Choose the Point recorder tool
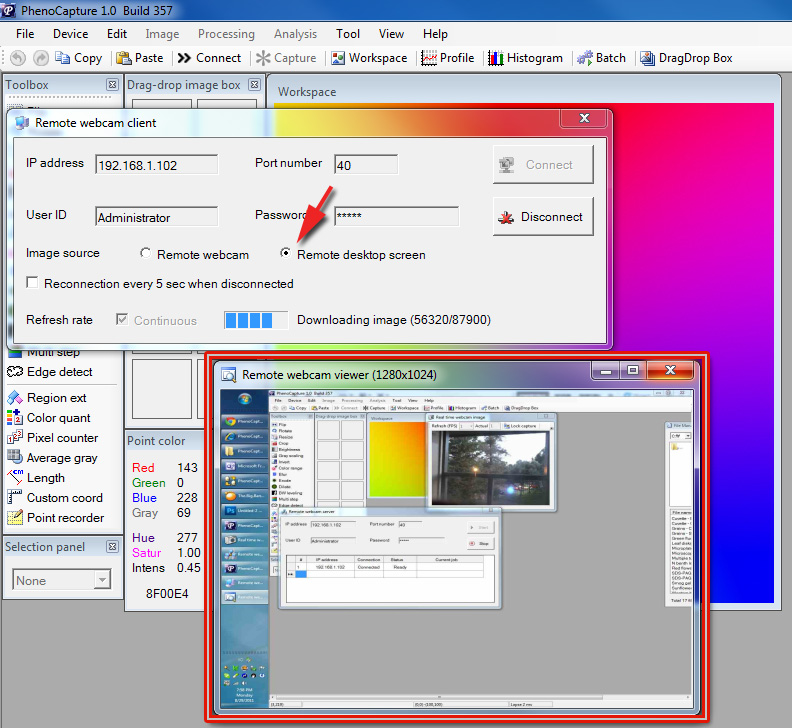This screenshot has width=792, height=728. click(x=65, y=518)
